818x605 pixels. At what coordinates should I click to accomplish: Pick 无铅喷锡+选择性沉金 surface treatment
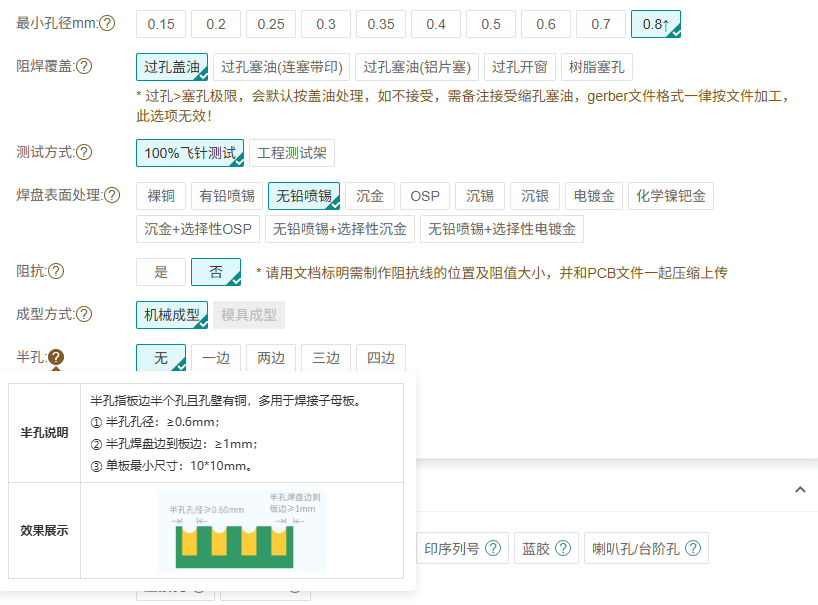[x=340, y=229]
